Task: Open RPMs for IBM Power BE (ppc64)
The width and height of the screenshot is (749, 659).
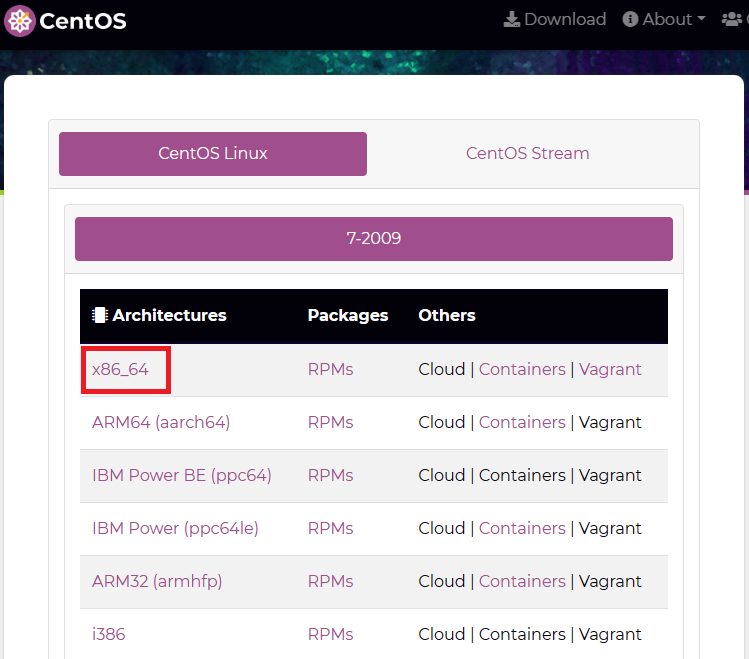Action: [331, 476]
